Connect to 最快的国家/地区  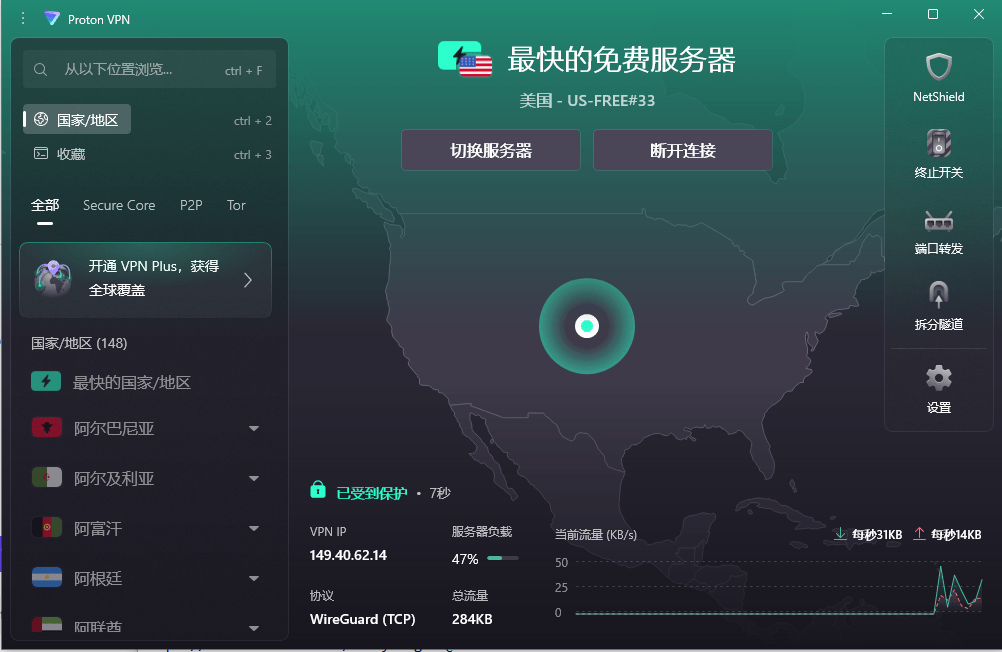pyautogui.click(x=132, y=382)
